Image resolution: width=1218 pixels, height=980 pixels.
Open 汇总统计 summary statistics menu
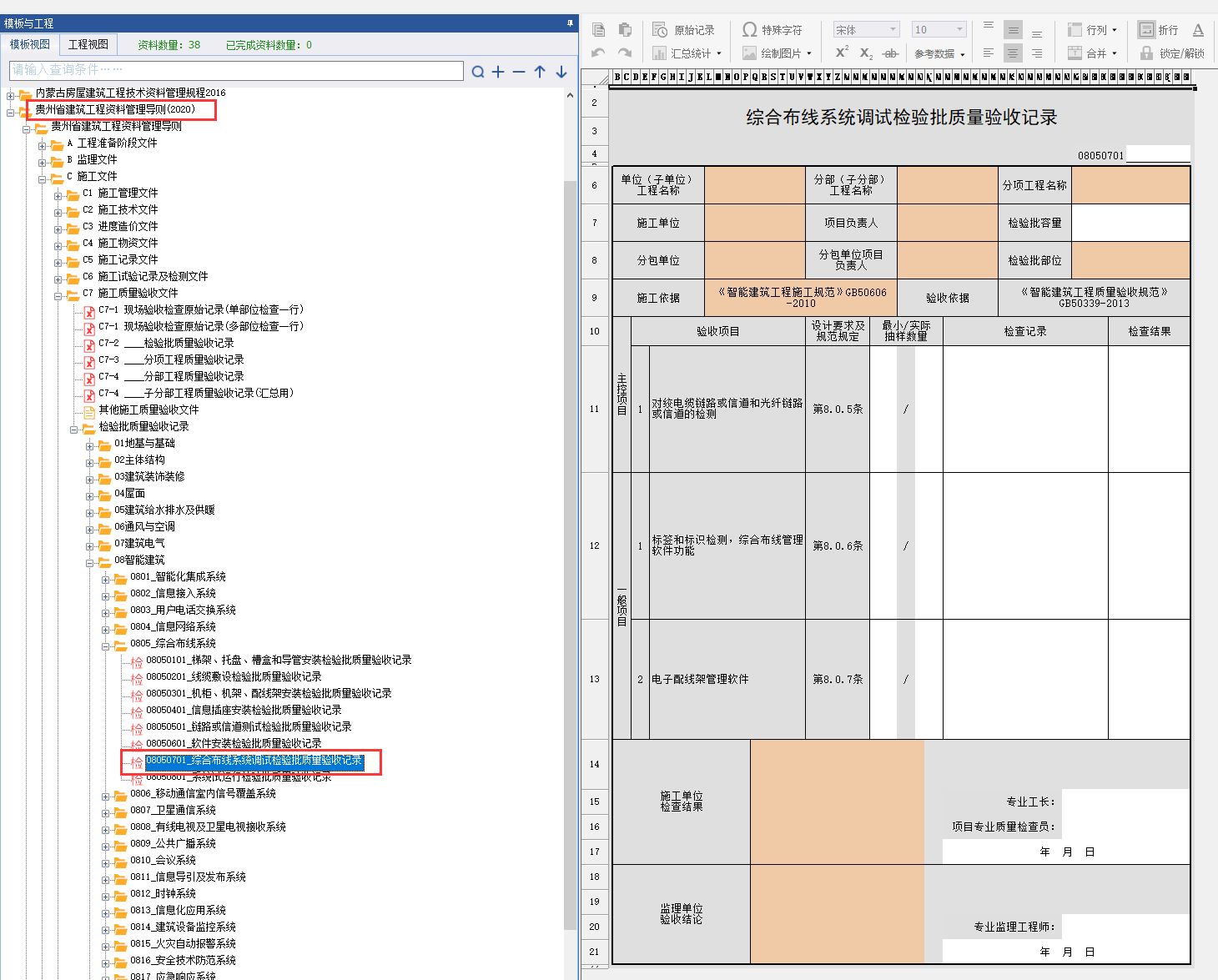click(687, 53)
